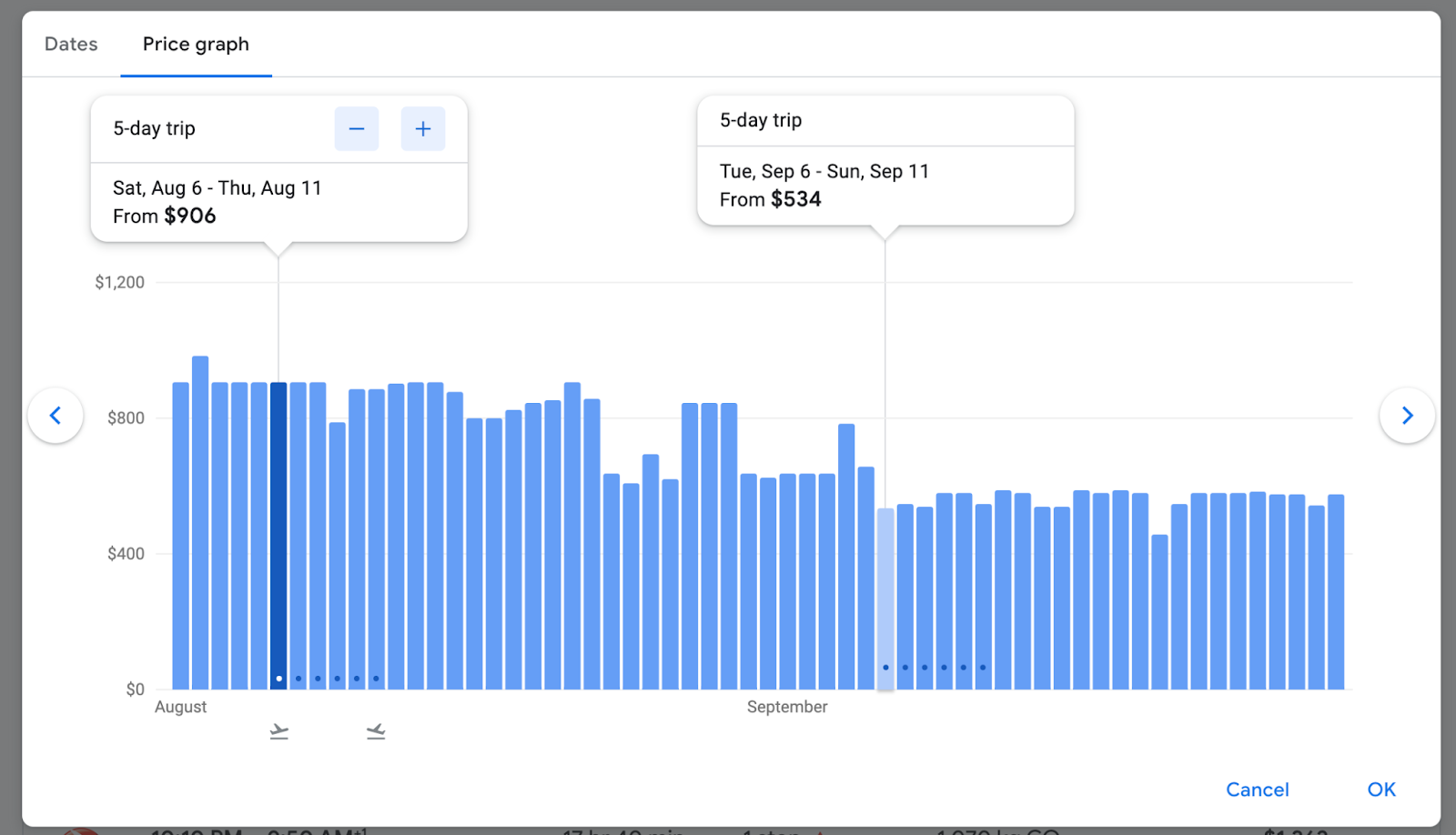Click the "$400" axis label

[x=126, y=553]
